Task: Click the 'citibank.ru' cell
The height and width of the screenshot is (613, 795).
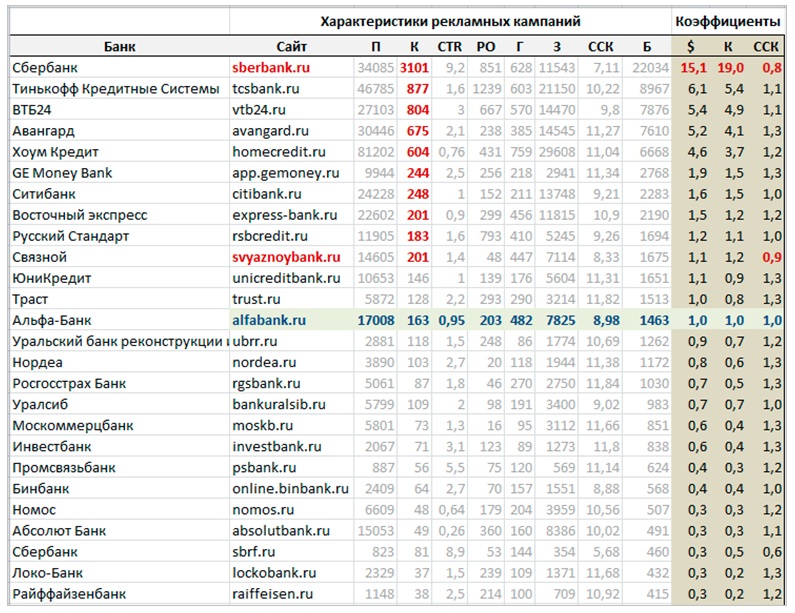Action: [x=292, y=194]
